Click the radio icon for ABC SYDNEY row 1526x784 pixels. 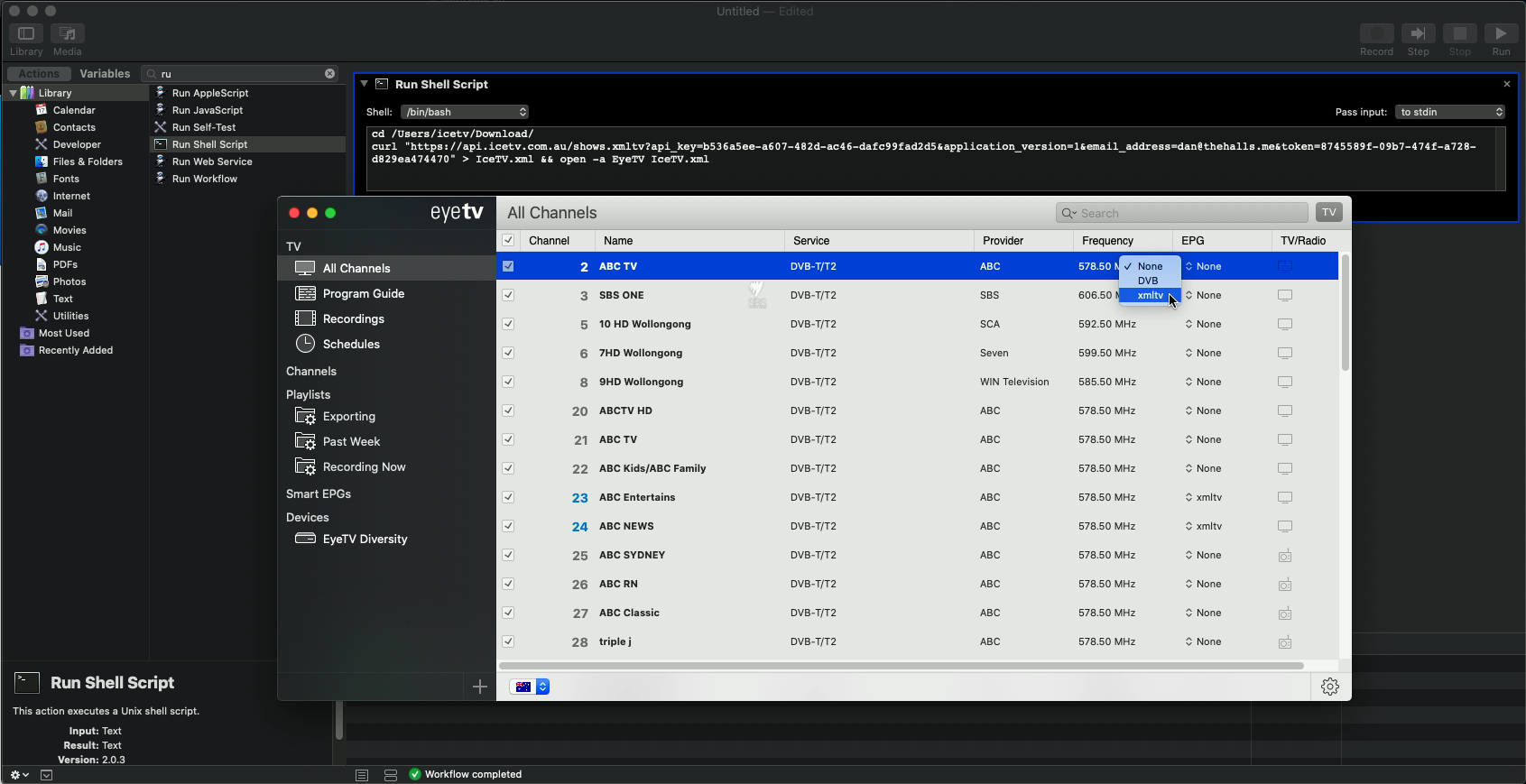click(x=1285, y=555)
